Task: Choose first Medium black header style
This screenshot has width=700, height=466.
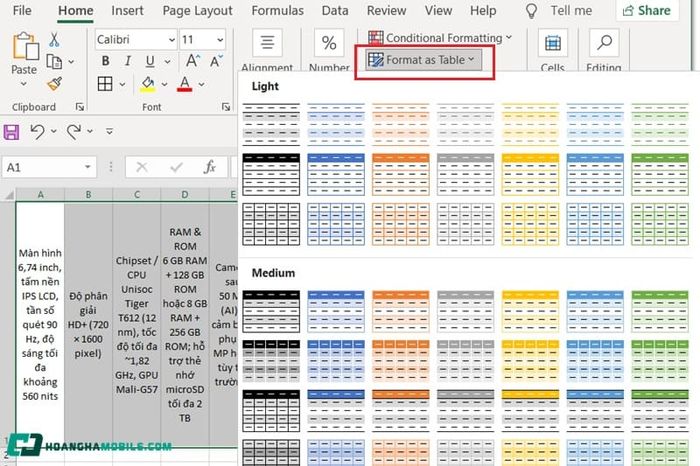Action: pyautogui.click(x=271, y=312)
